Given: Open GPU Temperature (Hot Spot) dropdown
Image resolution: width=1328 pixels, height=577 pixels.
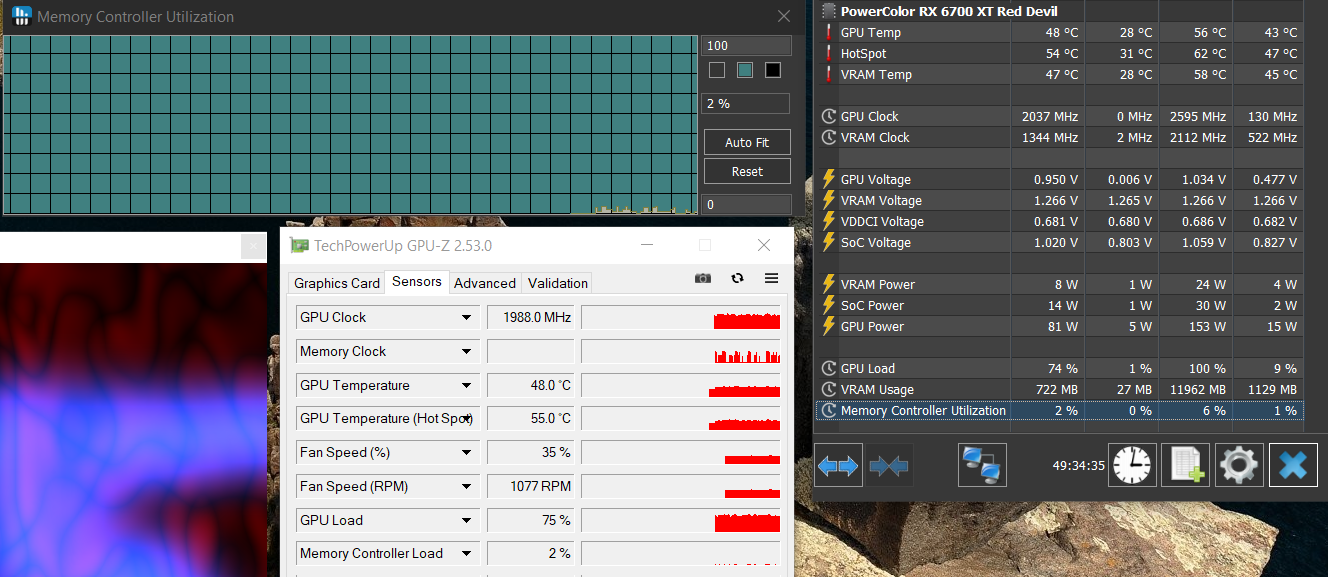Looking at the screenshot, I should click(x=466, y=418).
